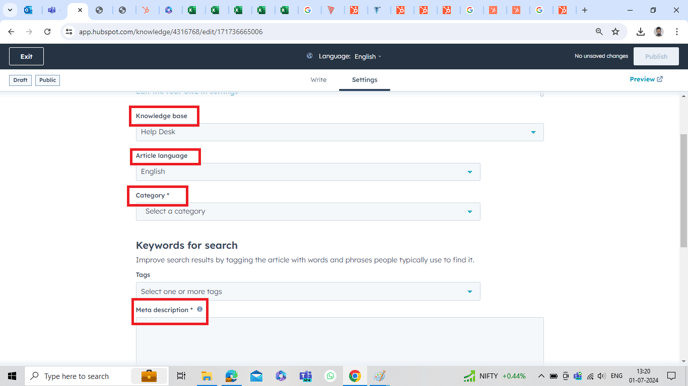688x386 pixels.
Task: Open the Tags dropdown
Action: click(x=308, y=291)
